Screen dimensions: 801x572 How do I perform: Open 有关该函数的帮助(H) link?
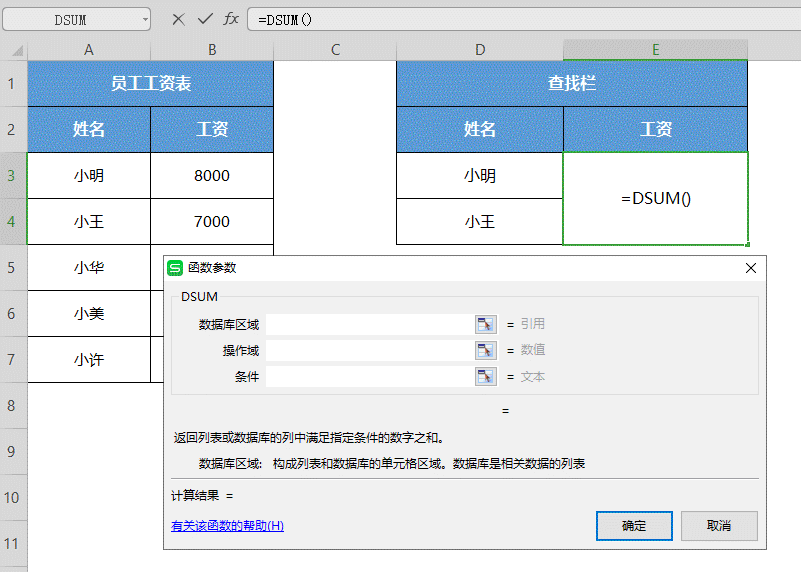(x=227, y=526)
